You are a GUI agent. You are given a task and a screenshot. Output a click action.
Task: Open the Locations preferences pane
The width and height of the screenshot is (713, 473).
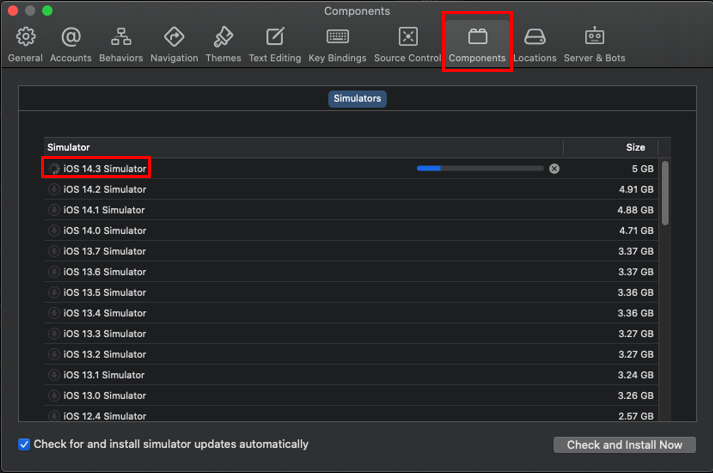535,44
